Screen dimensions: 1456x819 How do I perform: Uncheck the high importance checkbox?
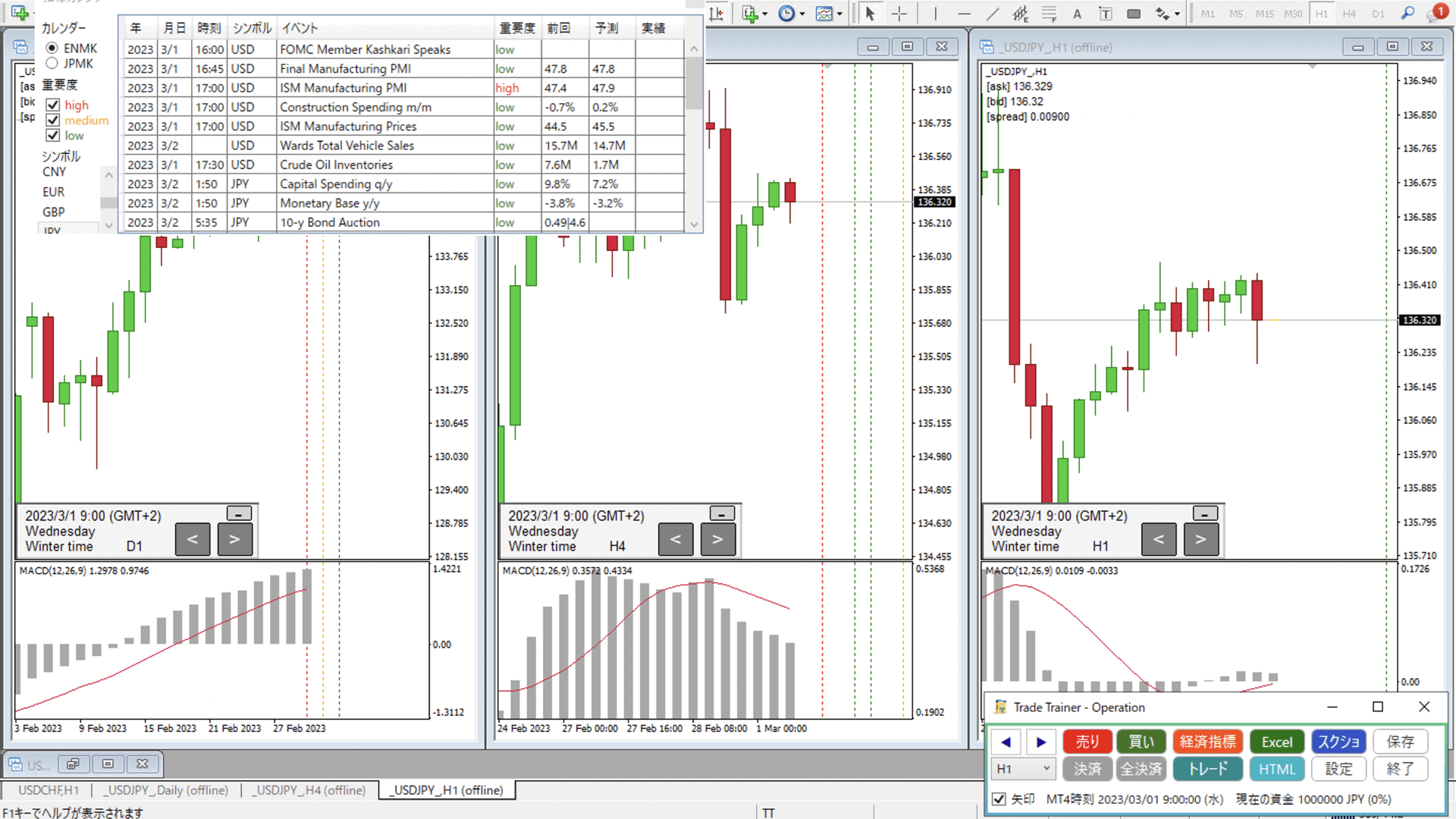53,105
